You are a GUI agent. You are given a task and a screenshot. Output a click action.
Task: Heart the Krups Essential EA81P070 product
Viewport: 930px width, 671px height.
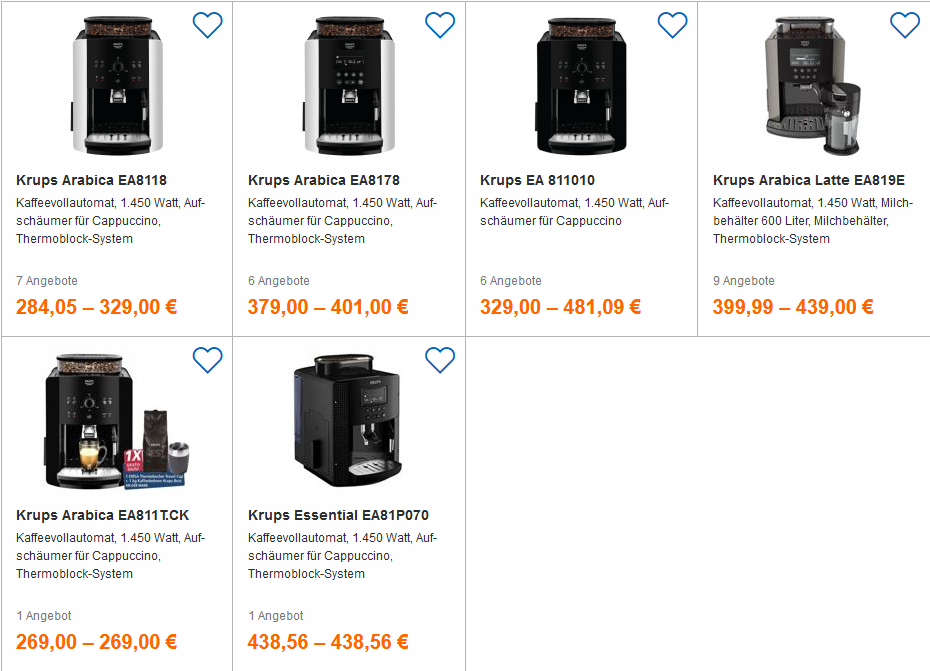[x=440, y=360]
